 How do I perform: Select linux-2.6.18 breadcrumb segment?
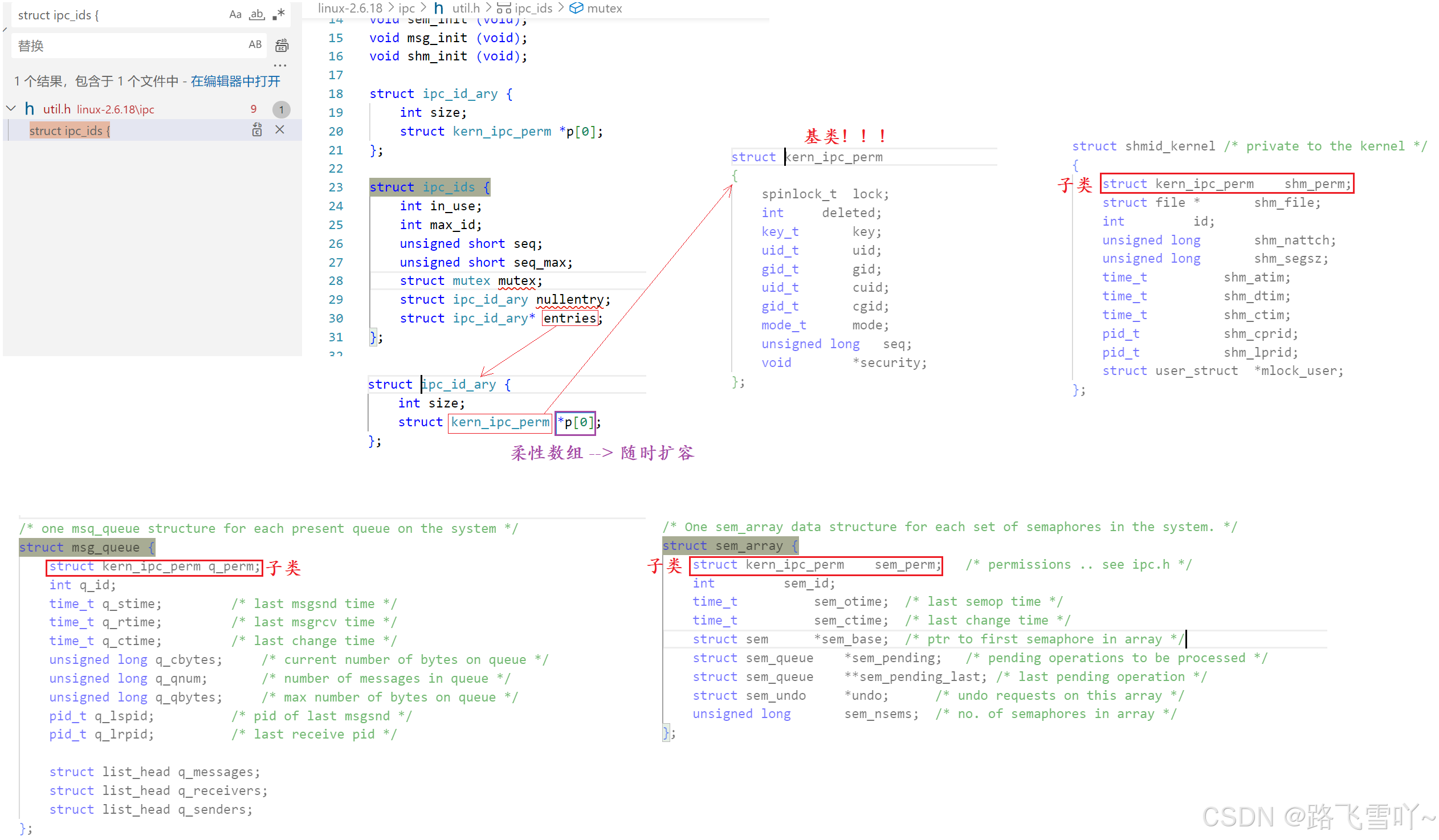click(349, 8)
